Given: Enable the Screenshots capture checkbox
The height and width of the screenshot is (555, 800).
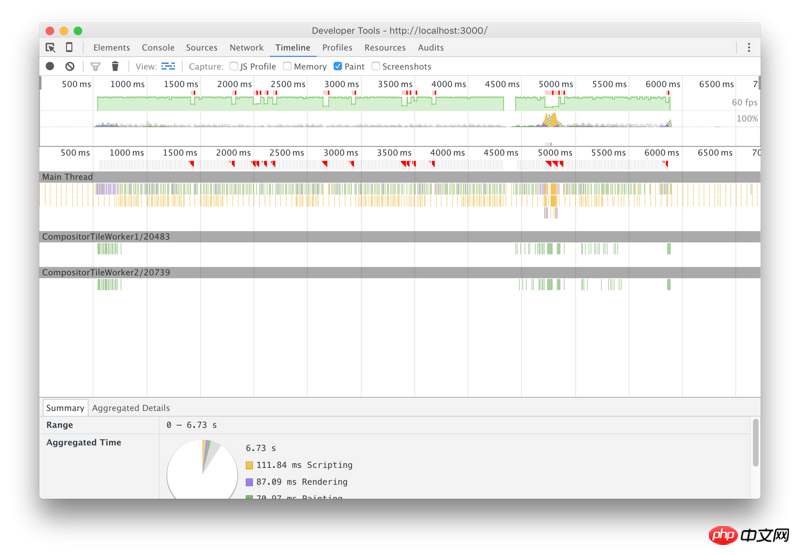Looking at the screenshot, I should pyautogui.click(x=376, y=66).
